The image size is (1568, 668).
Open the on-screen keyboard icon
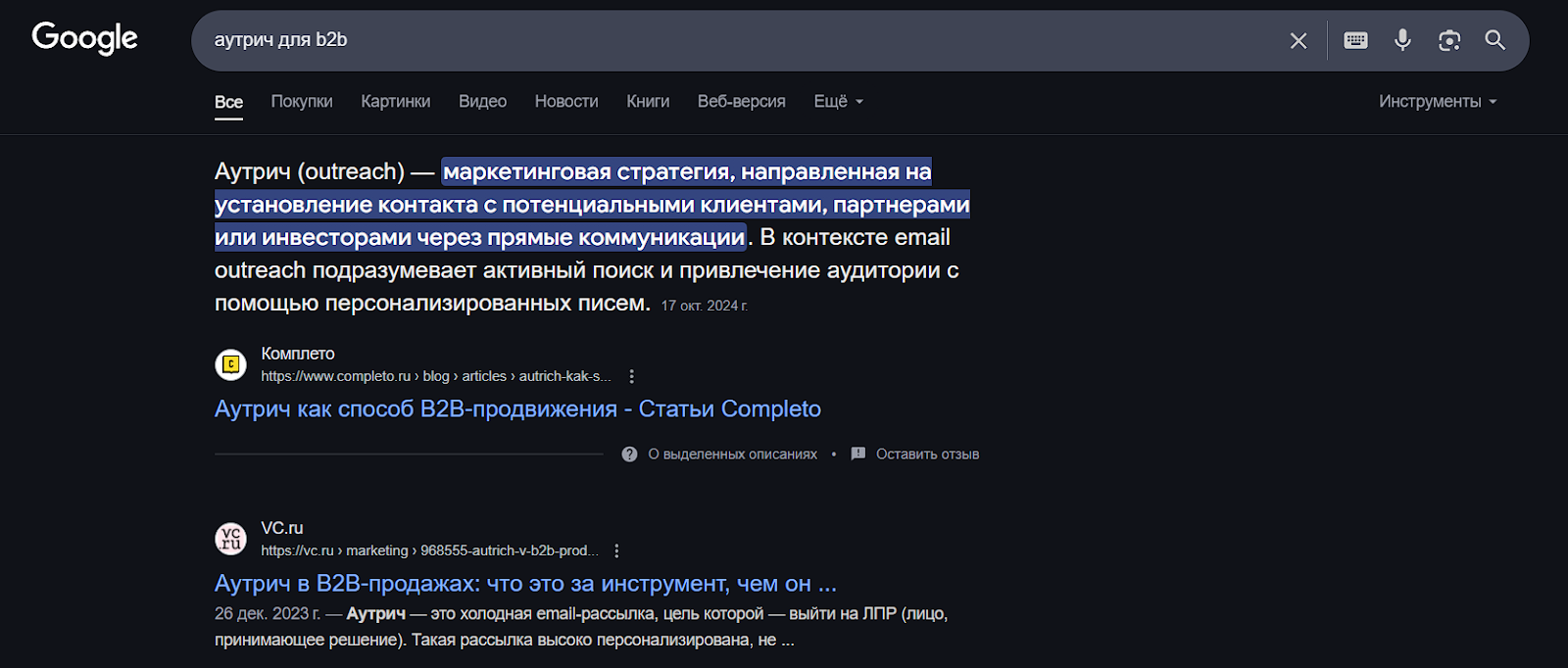[1356, 40]
